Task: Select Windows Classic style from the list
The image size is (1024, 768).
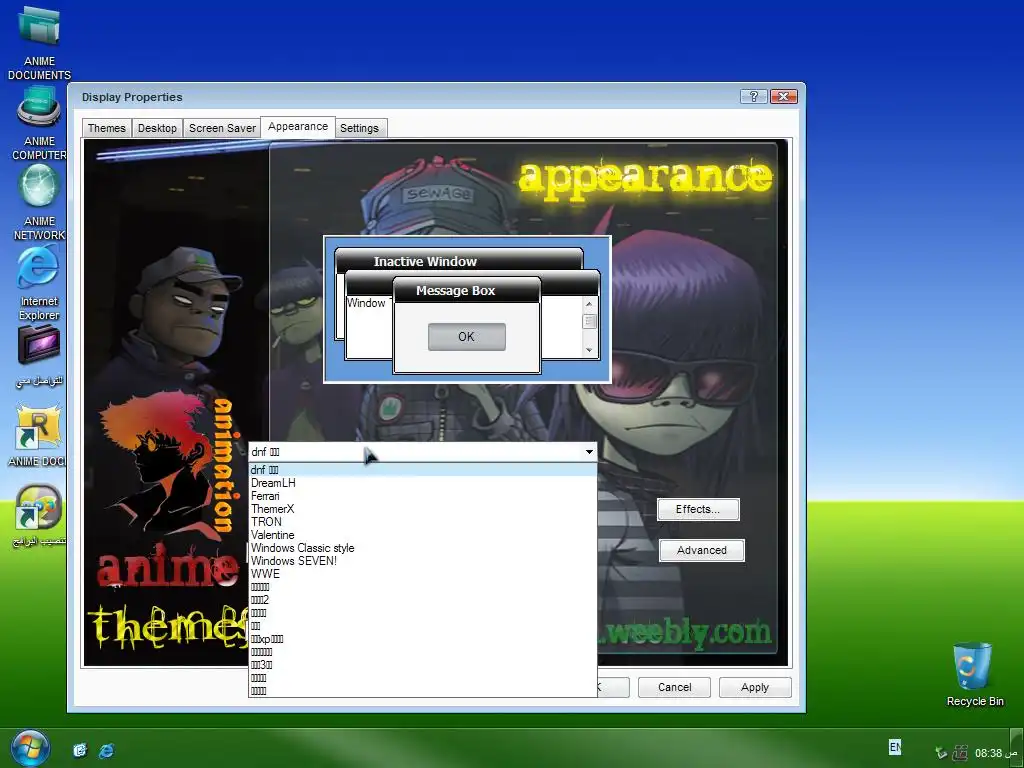Action: [x=423, y=548]
